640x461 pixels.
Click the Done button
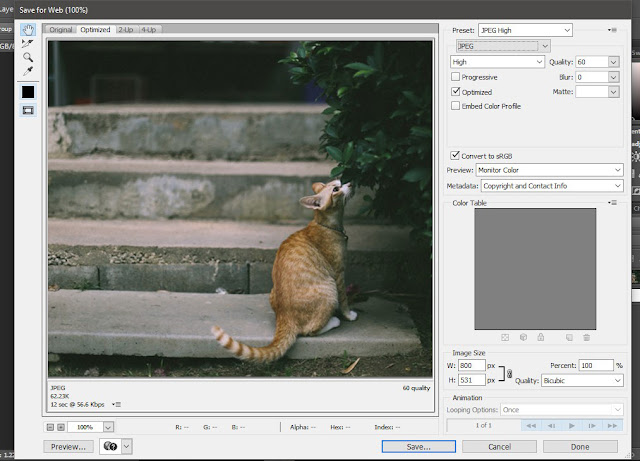pyautogui.click(x=580, y=447)
